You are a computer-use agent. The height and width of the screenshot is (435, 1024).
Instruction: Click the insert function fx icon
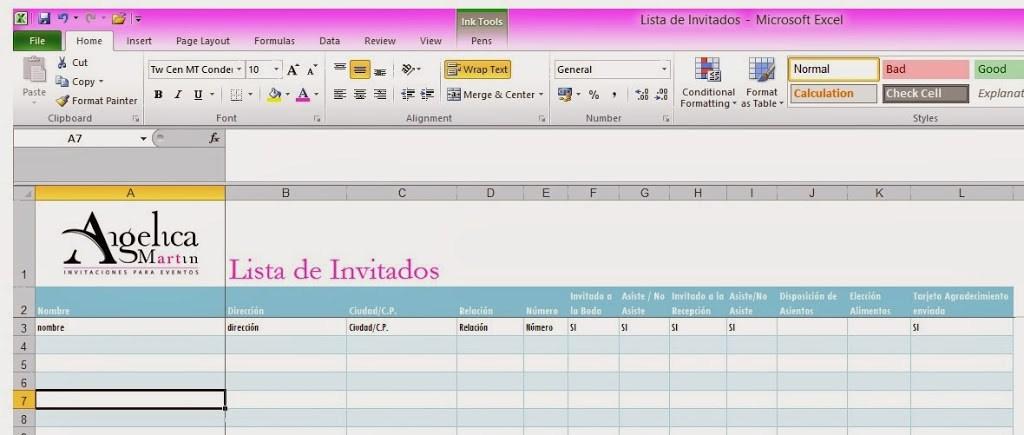click(214, 139)
